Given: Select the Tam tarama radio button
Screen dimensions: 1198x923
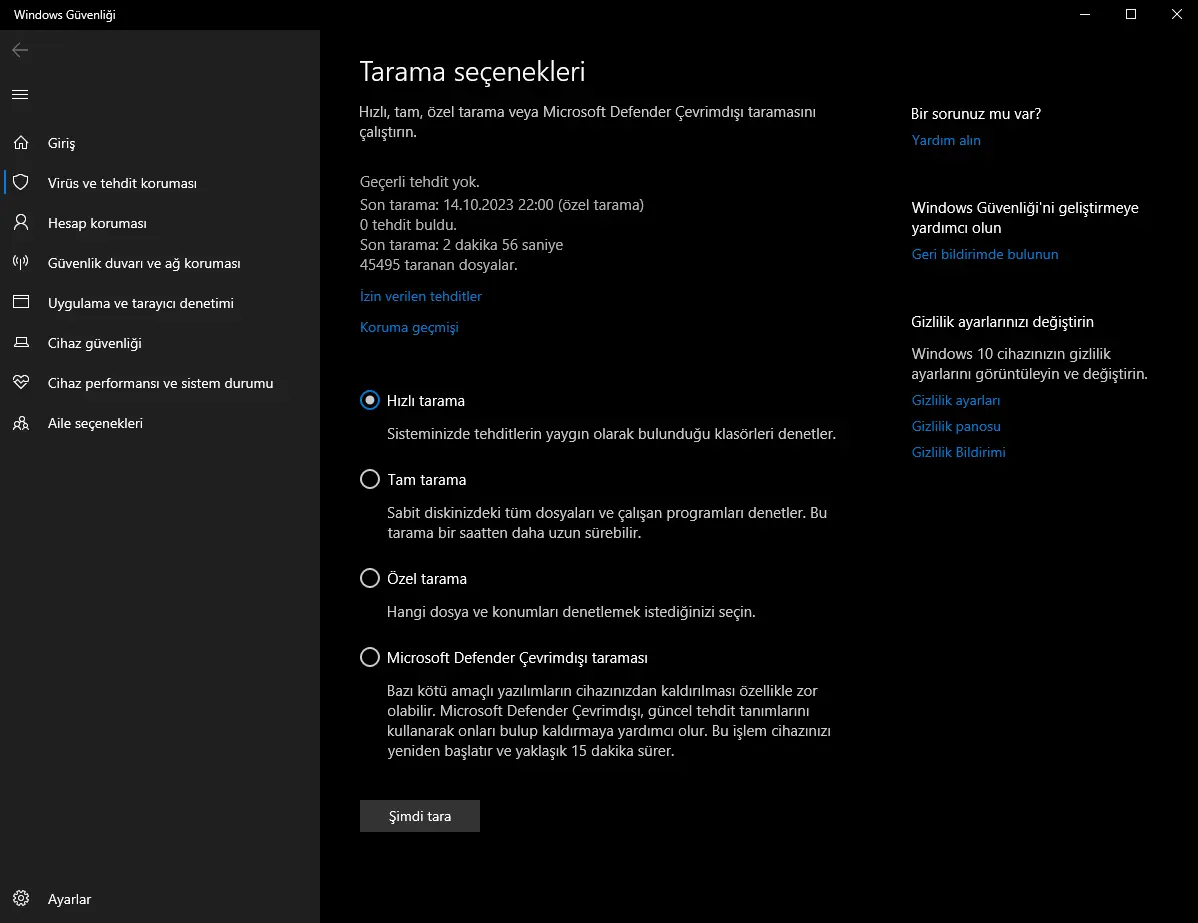Looking at the screenshot, I should tap(370, 479).
